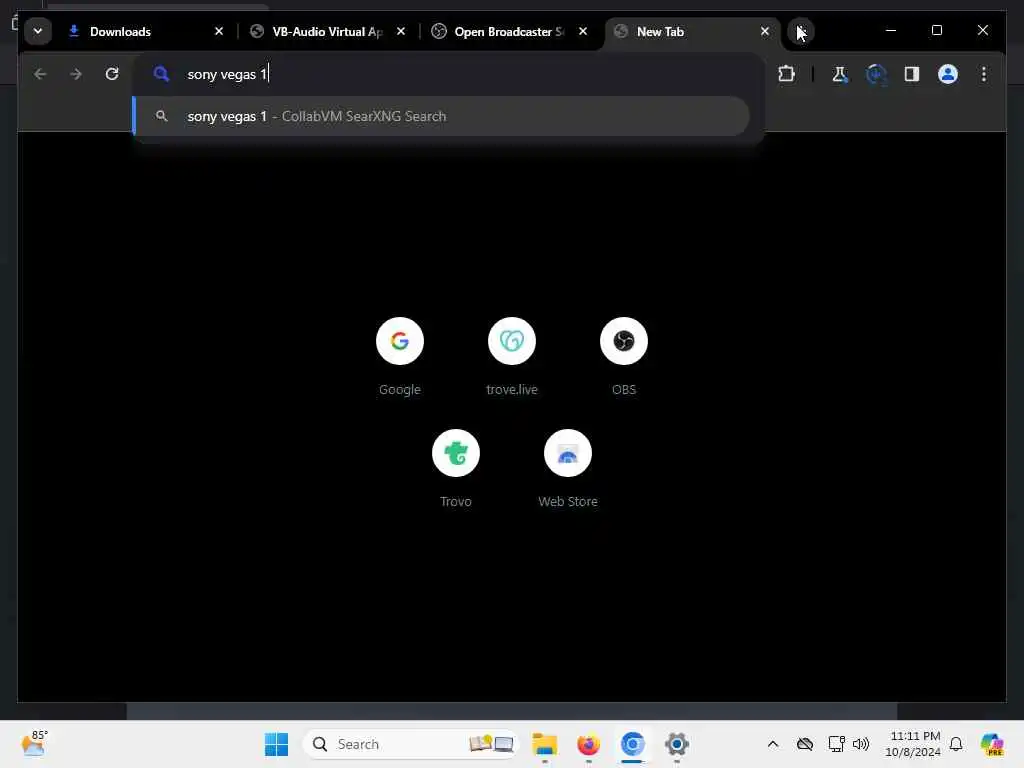The height and width of the screenshot is (768, 1024).
Task: Click the cloud sync tray icon
Action: click(805, 744)
